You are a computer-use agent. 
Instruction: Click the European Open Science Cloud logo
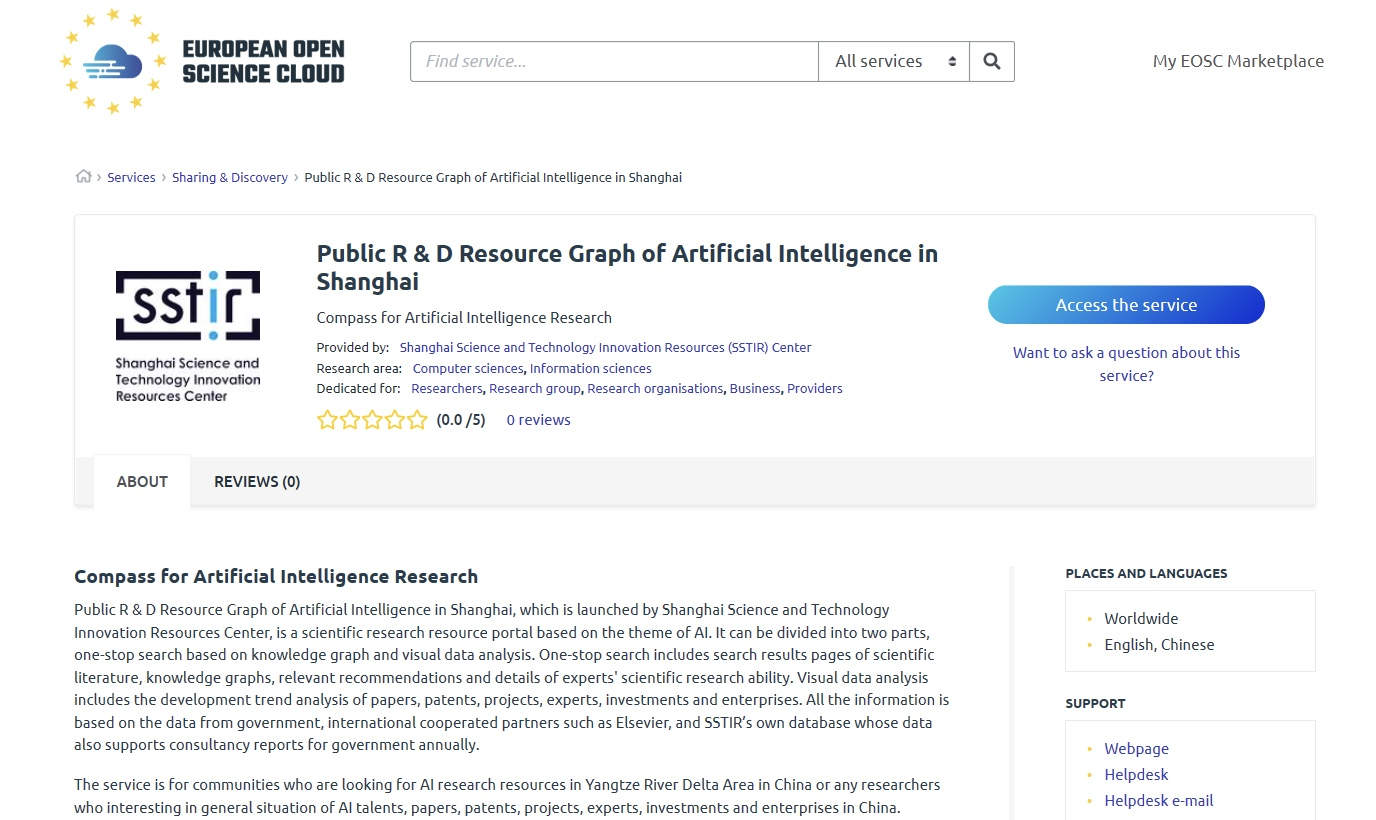coord(203,61)
